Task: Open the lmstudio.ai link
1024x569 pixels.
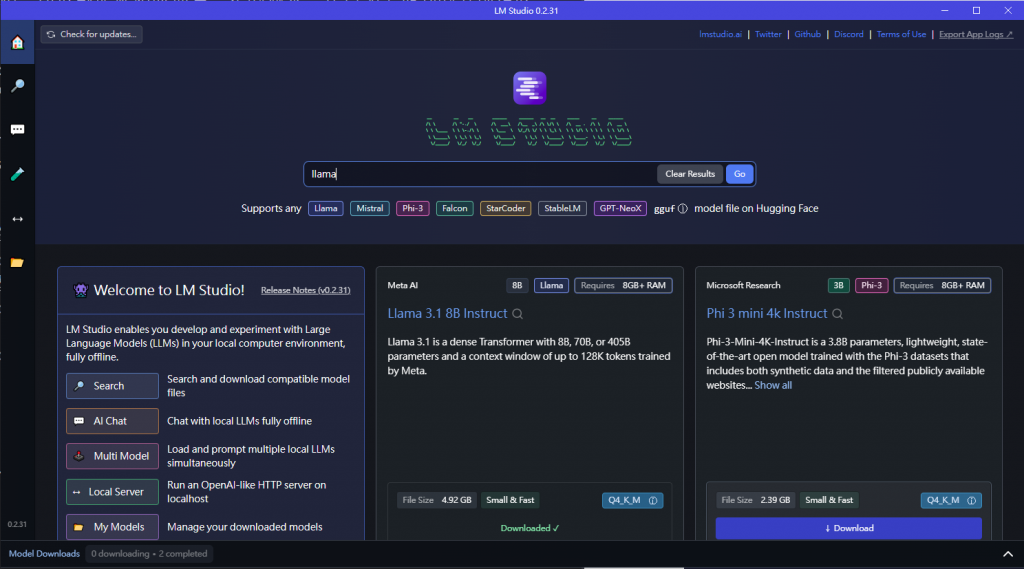Action: [720, 34]
